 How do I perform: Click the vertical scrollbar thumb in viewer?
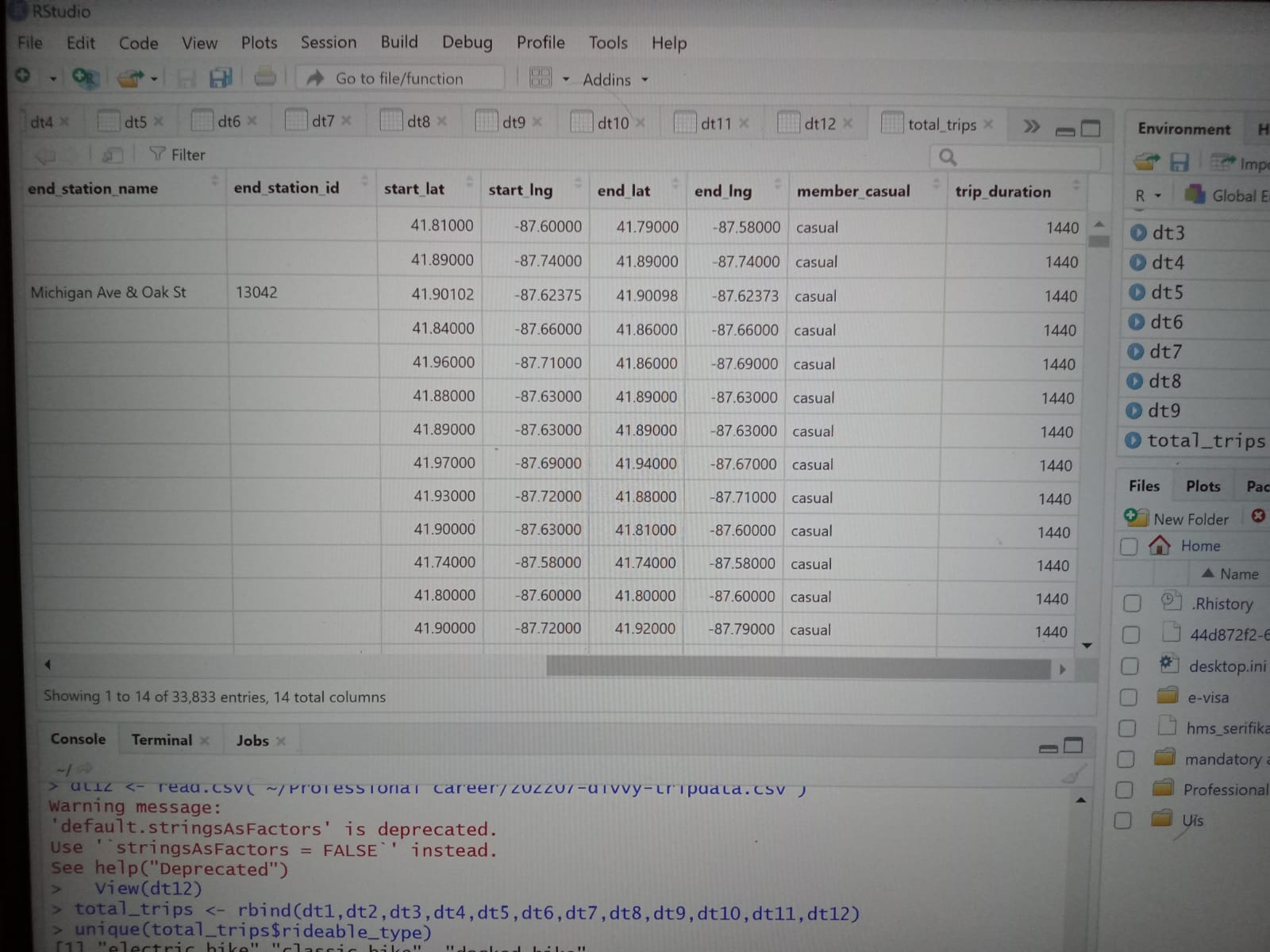1099,241
